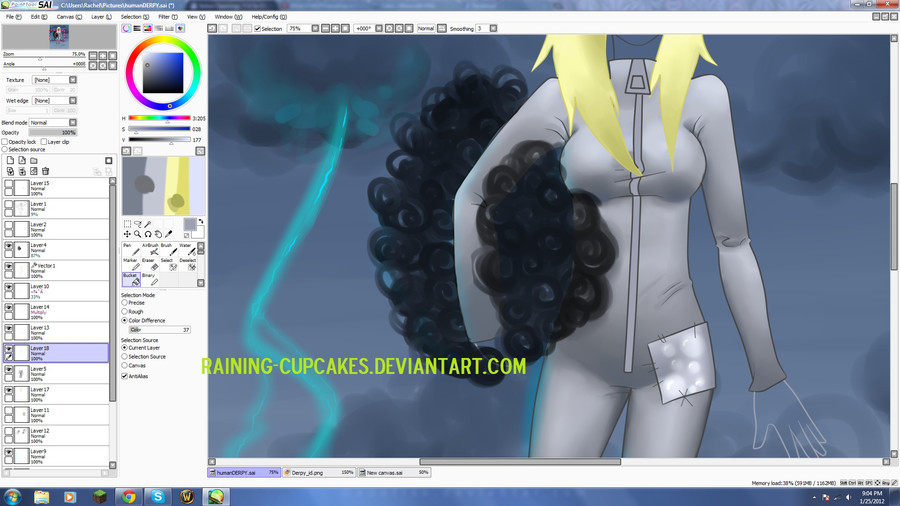Click the foreground color swatch
Screen dimensions: 900x506
click(189, 224)
